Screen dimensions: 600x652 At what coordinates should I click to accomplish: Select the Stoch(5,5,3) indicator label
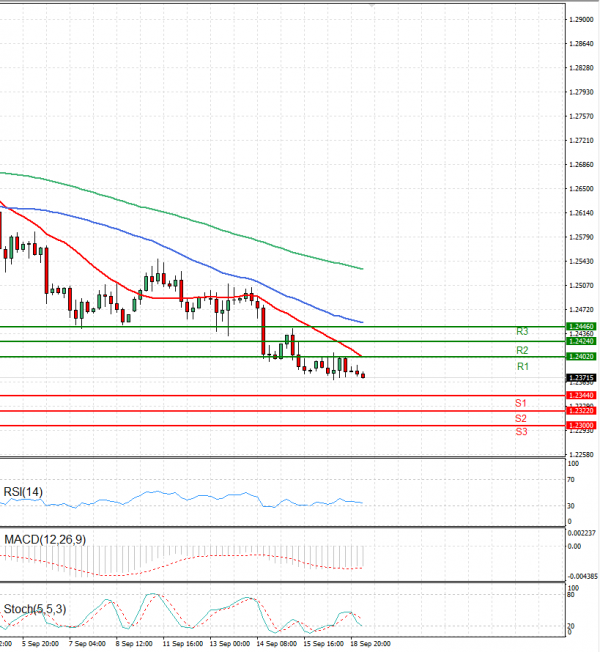tap(36, 608)
